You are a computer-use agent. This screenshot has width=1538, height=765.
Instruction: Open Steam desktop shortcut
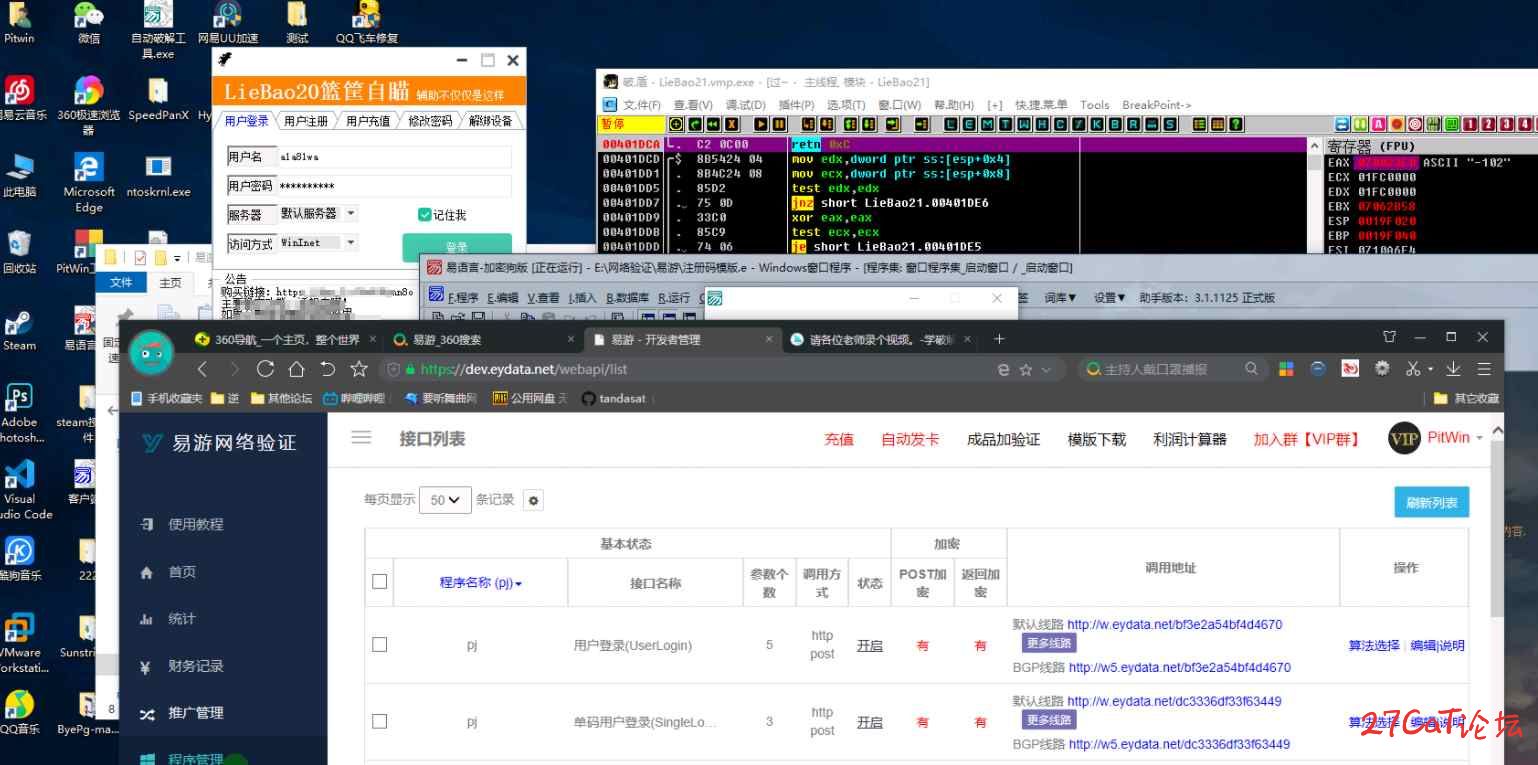coord(19,332)
